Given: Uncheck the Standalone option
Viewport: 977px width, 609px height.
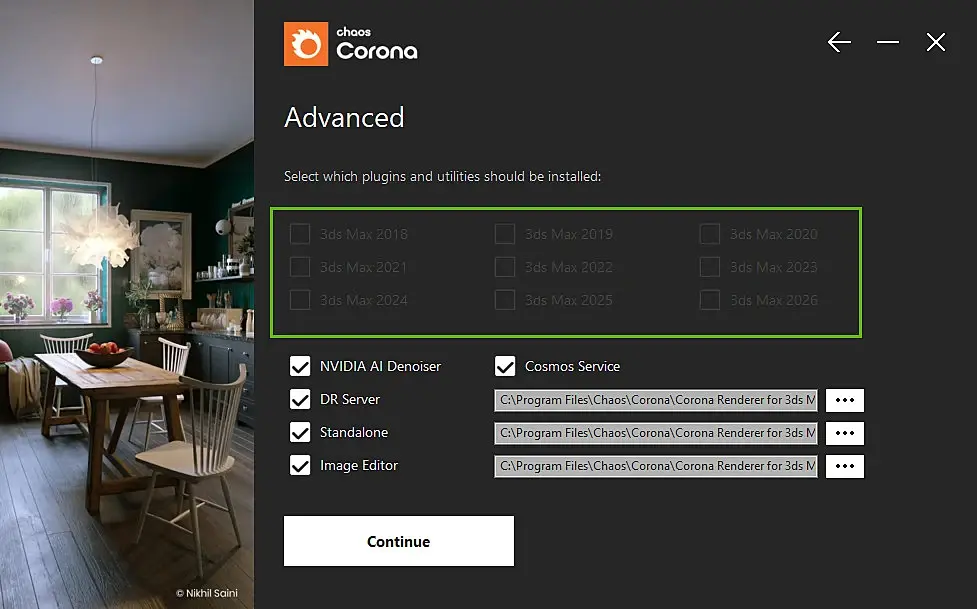Looking at the screenshot, I should coord(300,432).
